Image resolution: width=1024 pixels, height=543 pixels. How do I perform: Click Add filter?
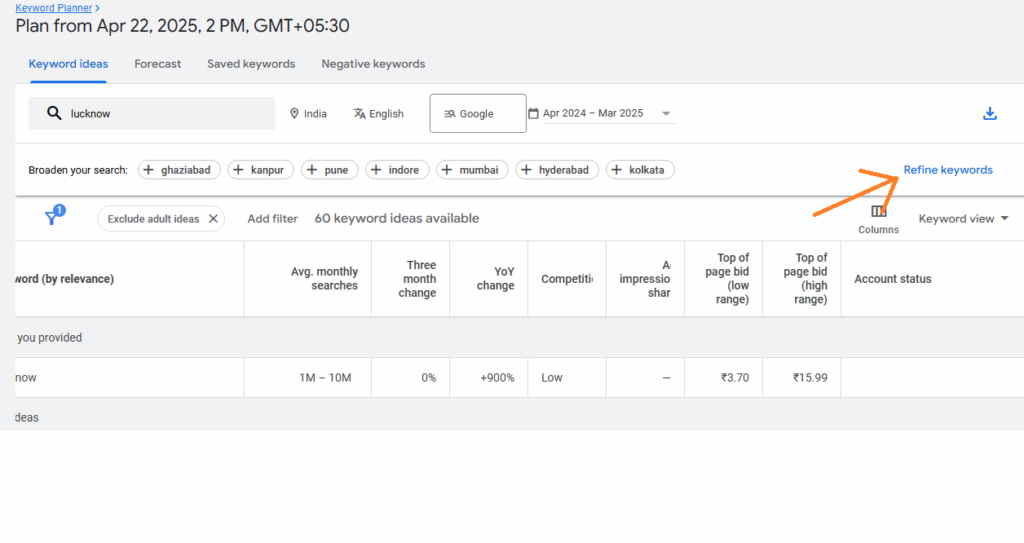(x=272, y=219)
